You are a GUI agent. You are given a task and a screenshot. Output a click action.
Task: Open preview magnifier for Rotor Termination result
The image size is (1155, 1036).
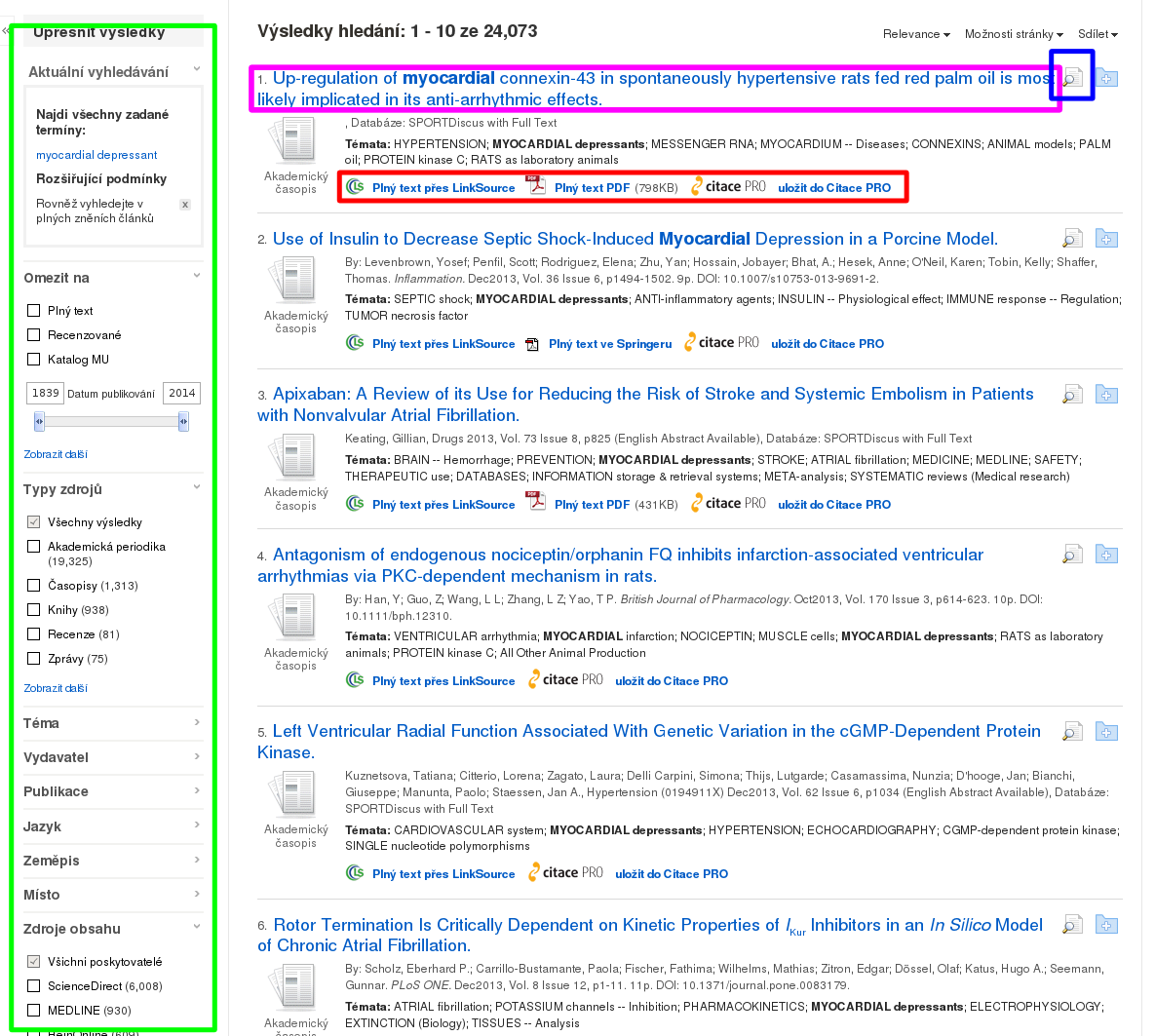point(1072,924)
